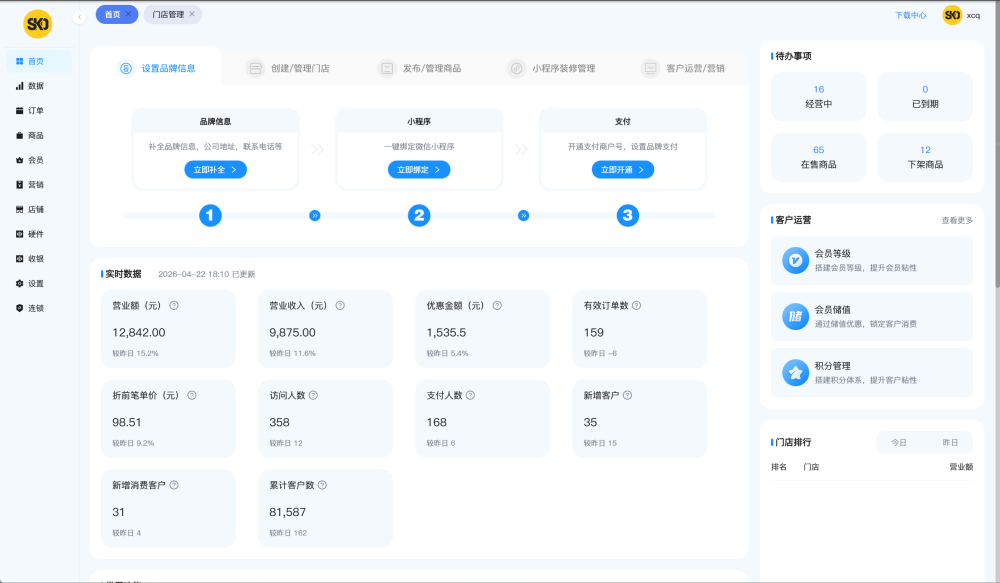Open the 经营中 card showing 16

click(818, 96)
